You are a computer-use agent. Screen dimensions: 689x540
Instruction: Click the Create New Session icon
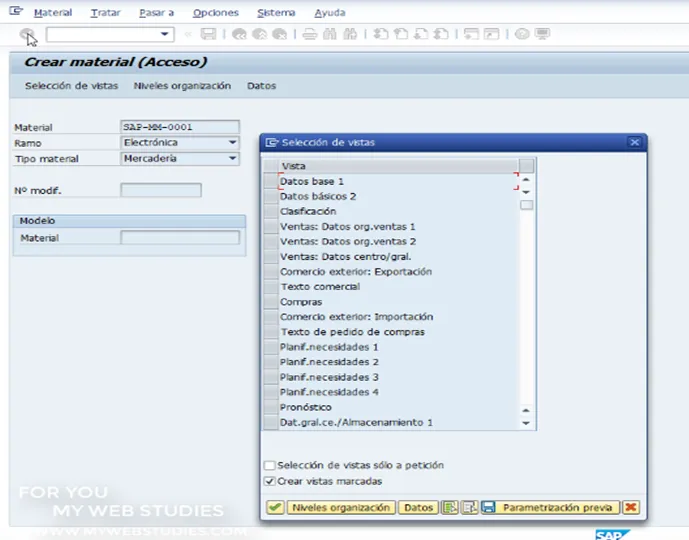click(471, 34)
